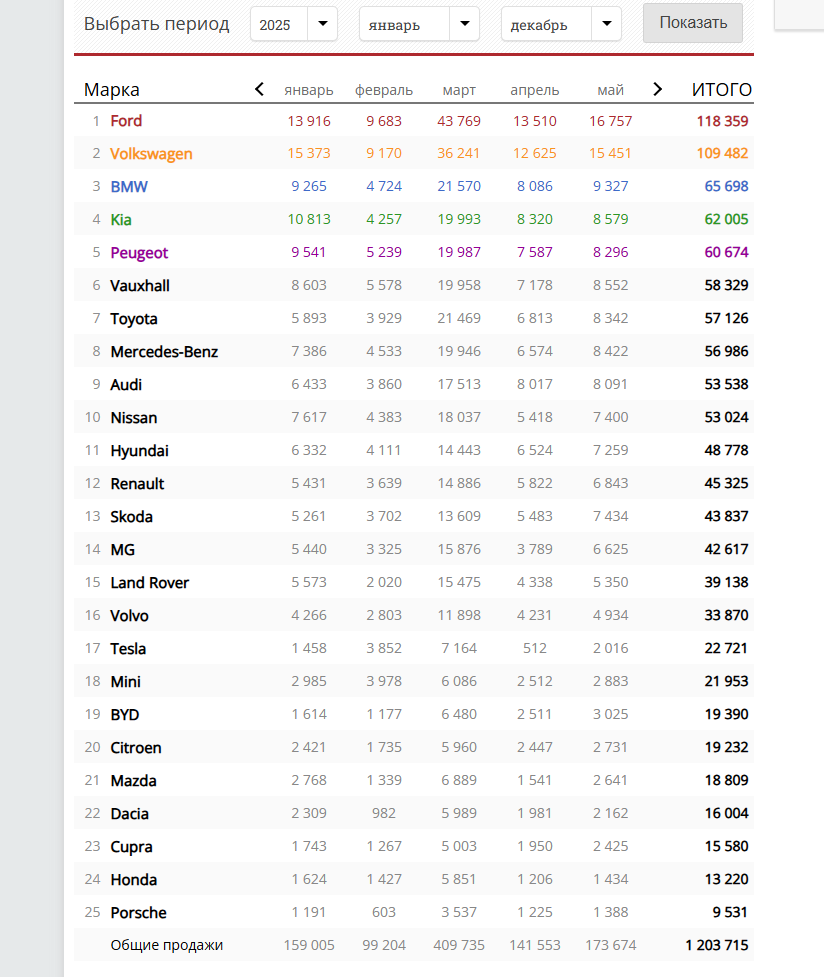Open the BMW brand link
Viewport: 824px width, 977px height.
coord(129,187)
